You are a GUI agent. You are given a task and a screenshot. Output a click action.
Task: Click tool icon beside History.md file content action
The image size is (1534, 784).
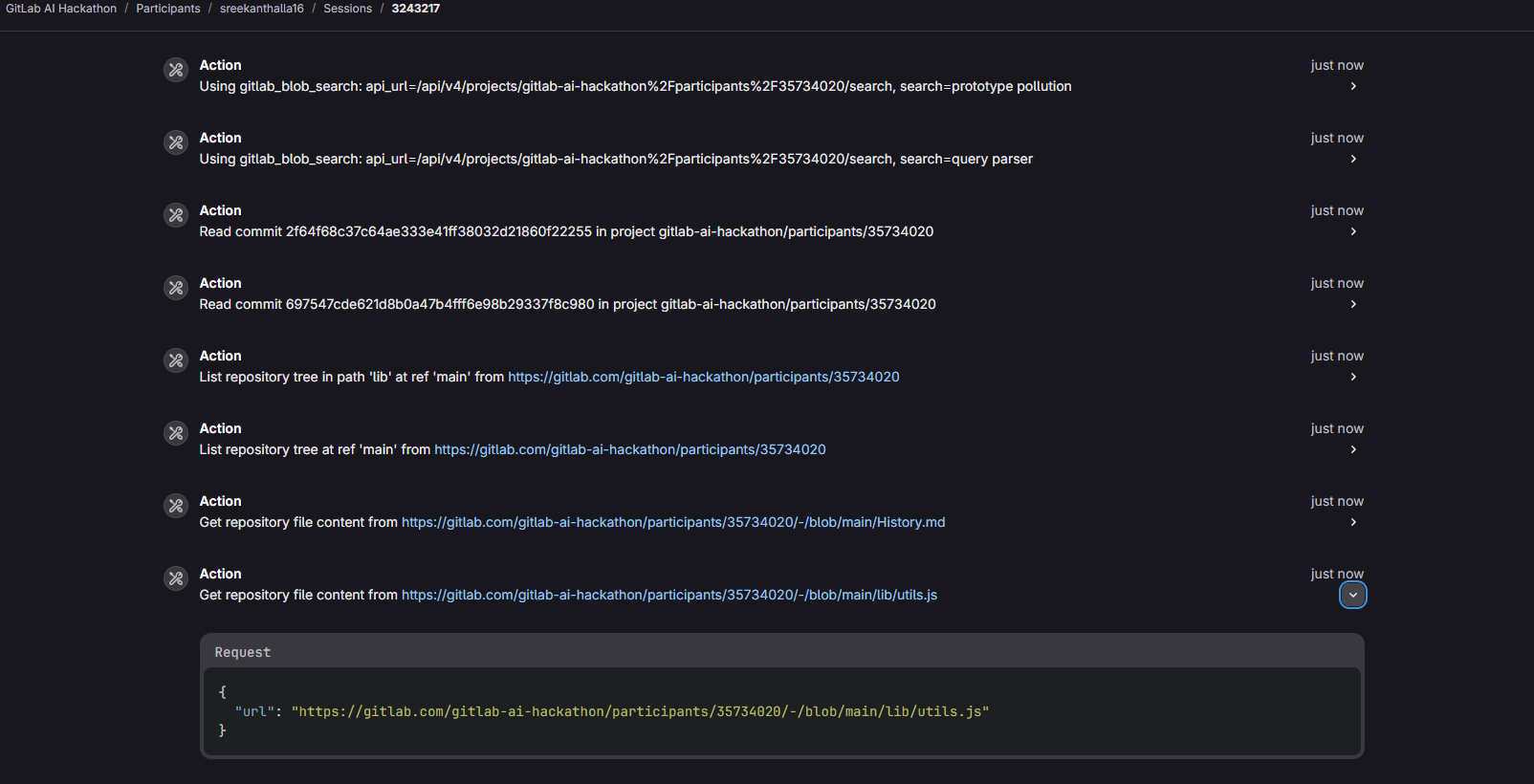[176, 506]
